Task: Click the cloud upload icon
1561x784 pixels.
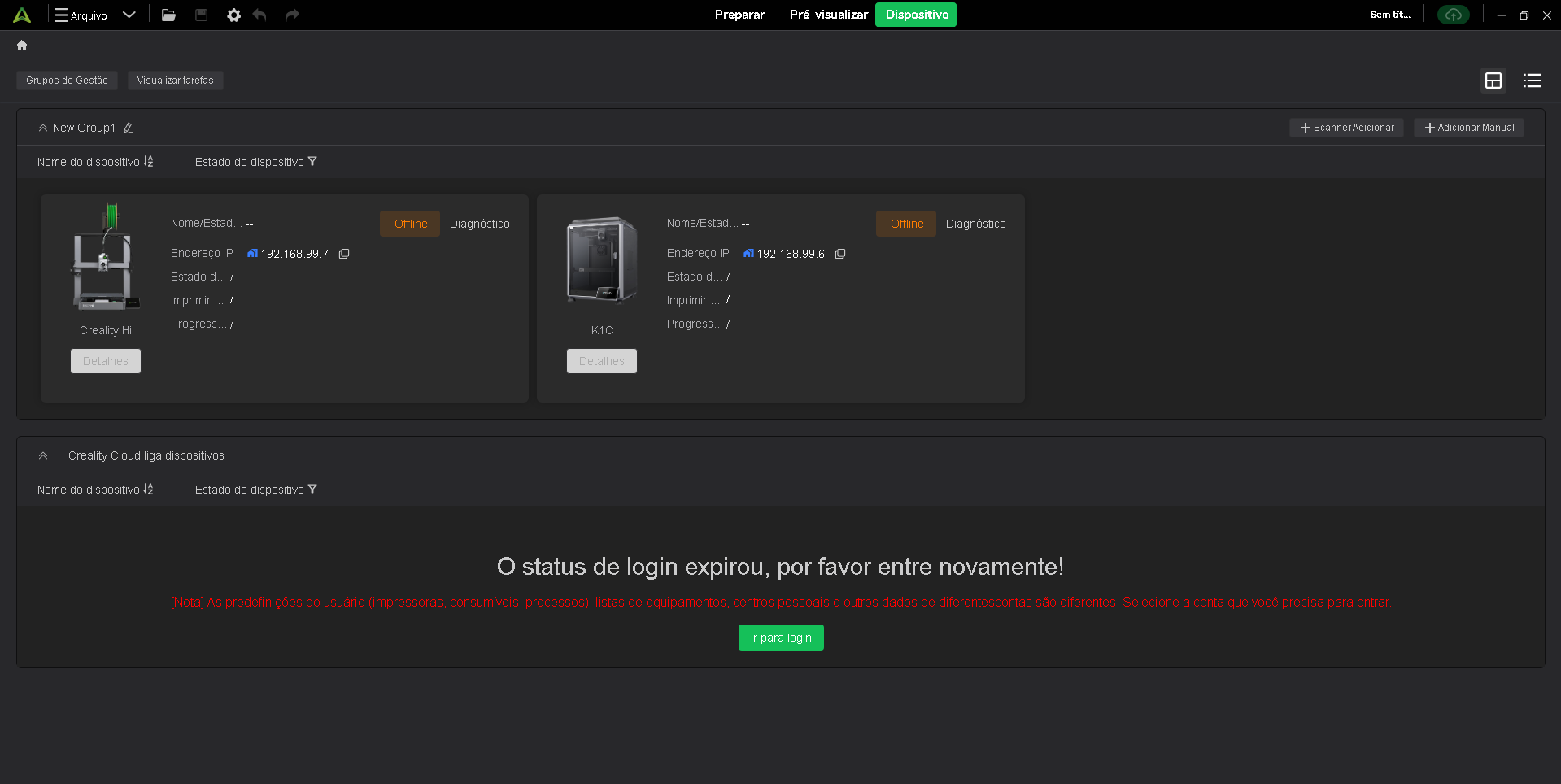Action: 1453,15
